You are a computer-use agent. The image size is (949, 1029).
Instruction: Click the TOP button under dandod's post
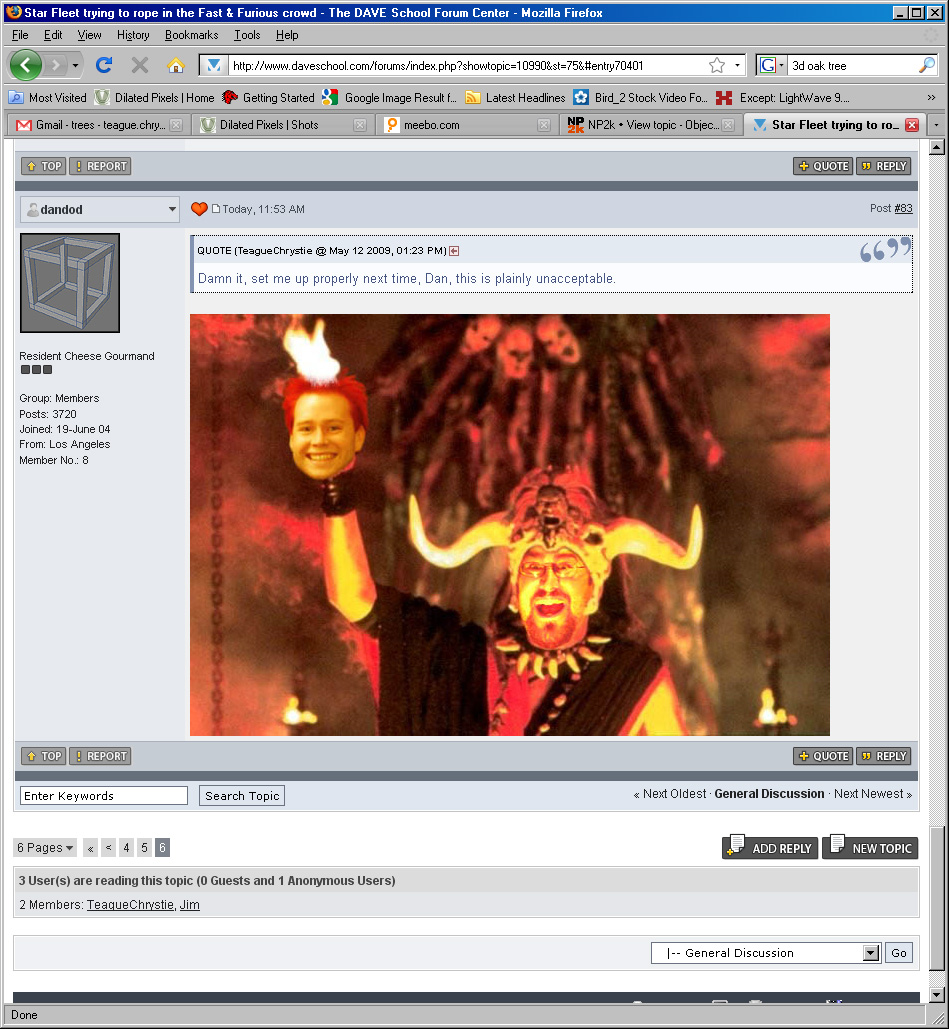pos(43,756)
